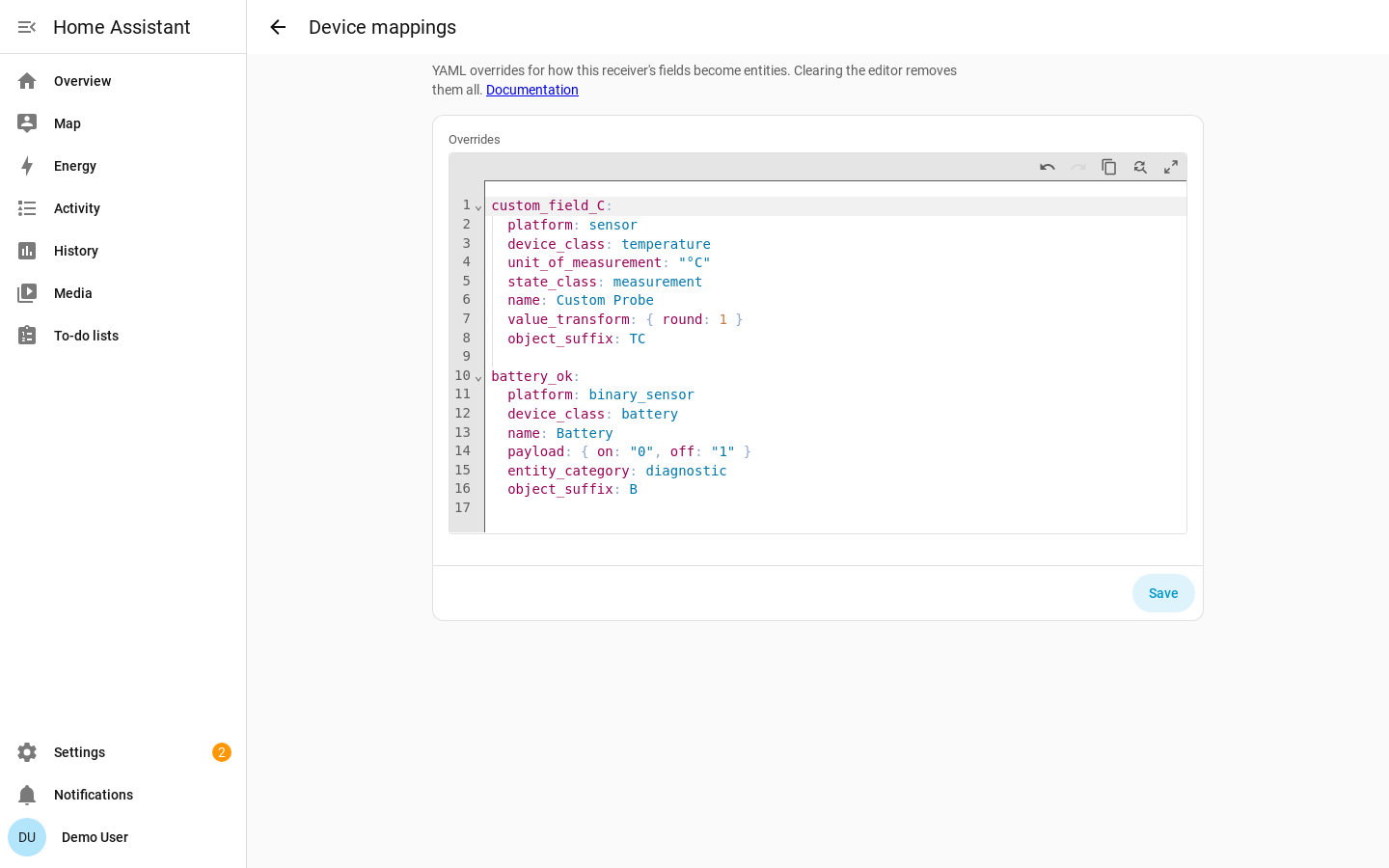Click the Device mappings heading
The height and width of the screenshot is (868, 1389).
point(382,27)
